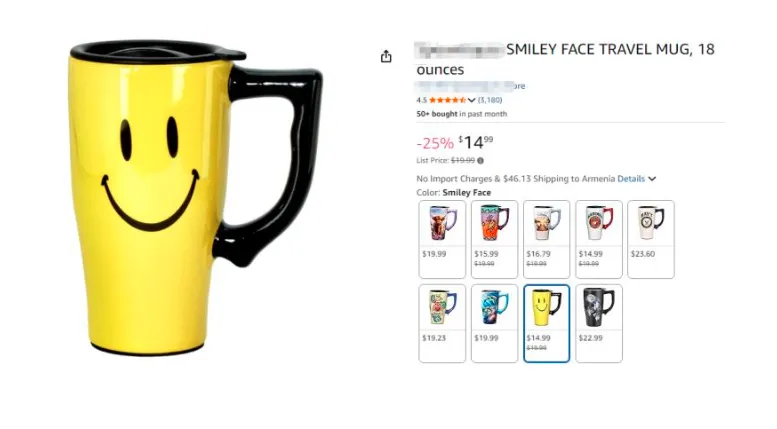Viewport: 777px width, 429px height.
Task: Click the star rating icons
Action: click(x=447, y=100)
